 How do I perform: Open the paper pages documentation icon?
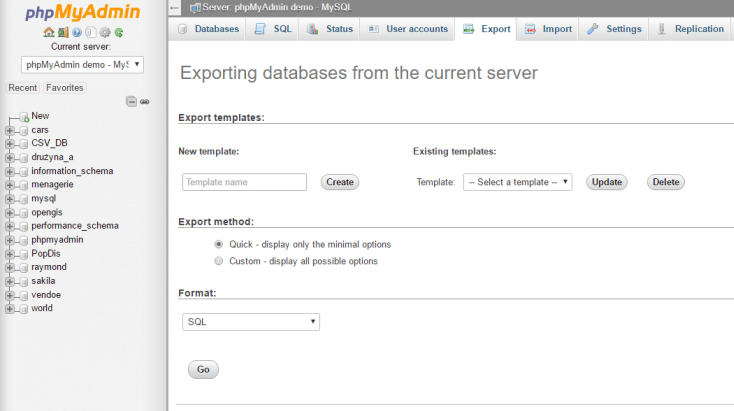point(91,32)
